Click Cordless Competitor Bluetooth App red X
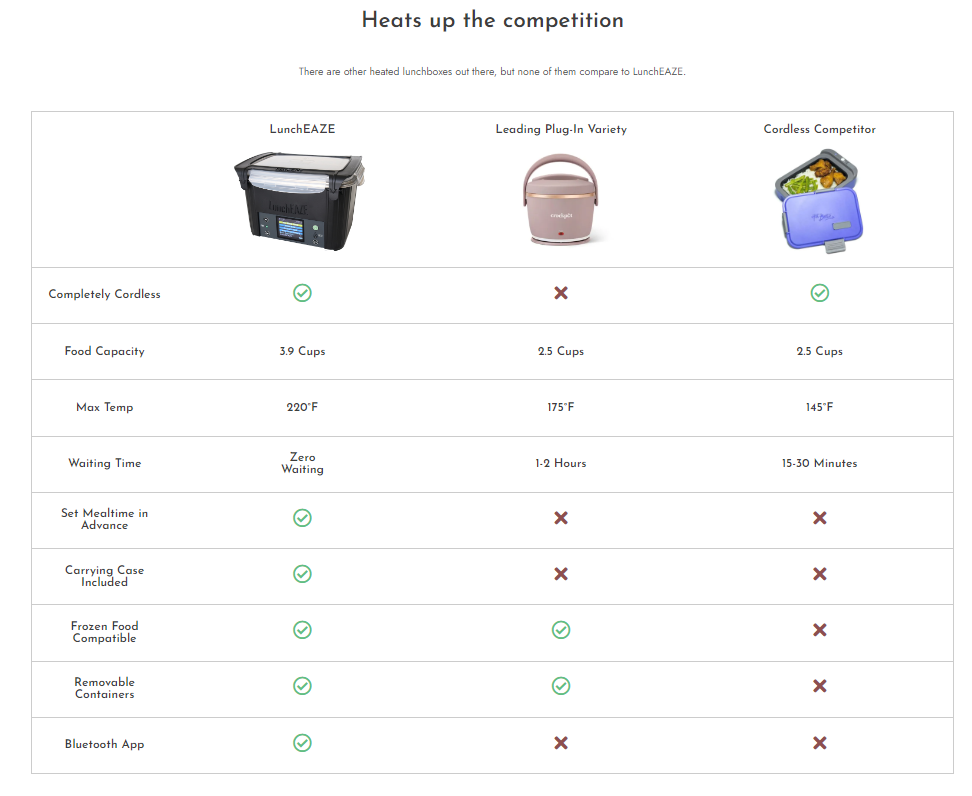This screenshot has height=796, width=972. click(x=820, y=743)
